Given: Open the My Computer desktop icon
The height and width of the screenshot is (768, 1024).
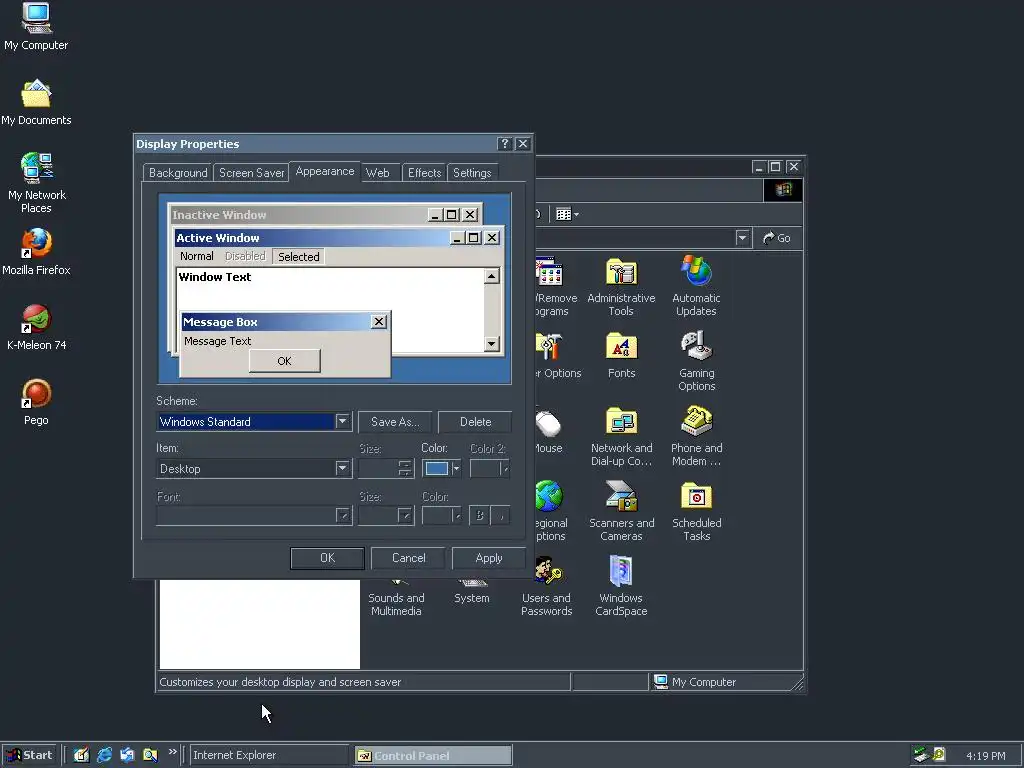Looking at the screenshot, I should (x=36, y=26).
